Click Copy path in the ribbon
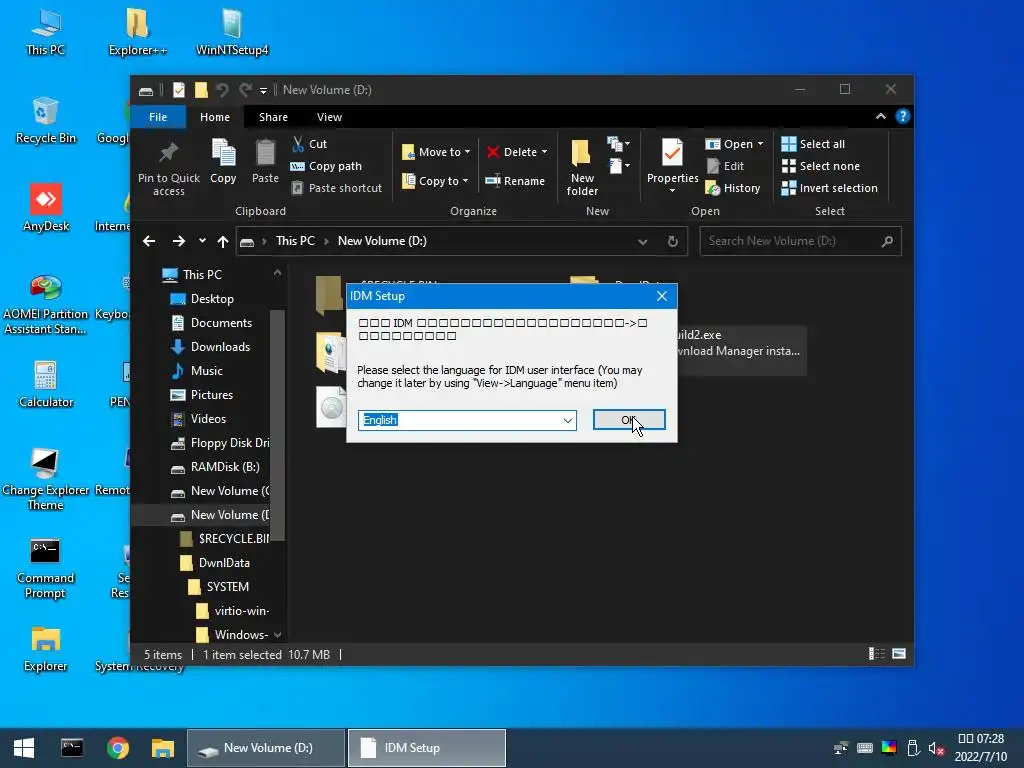The height and width of the screenshot is (768, 1024). point(326,166)
